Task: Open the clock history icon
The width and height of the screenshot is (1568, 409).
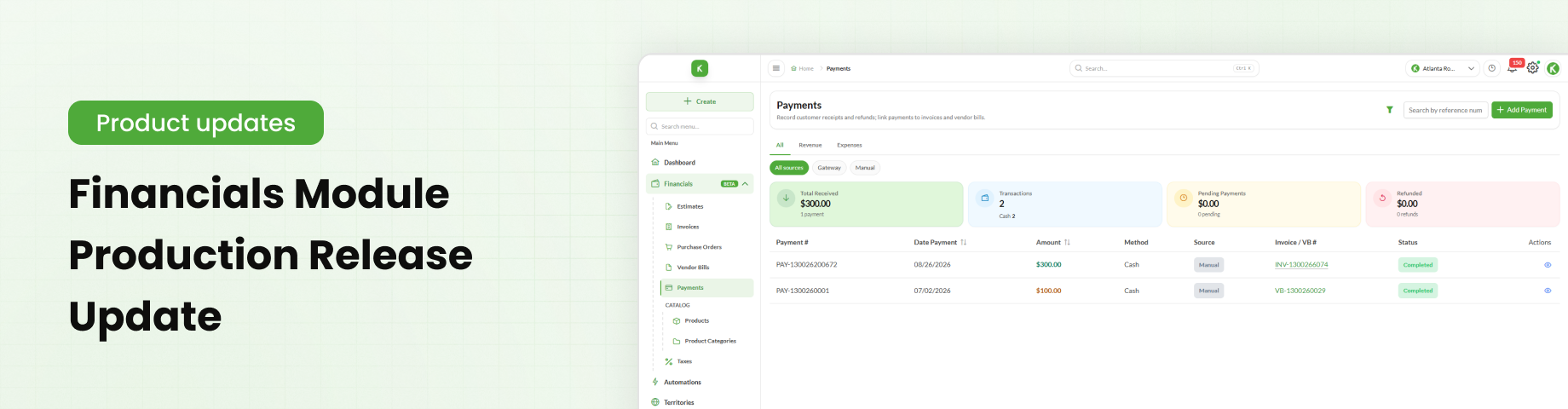Action: (1492, 68)
